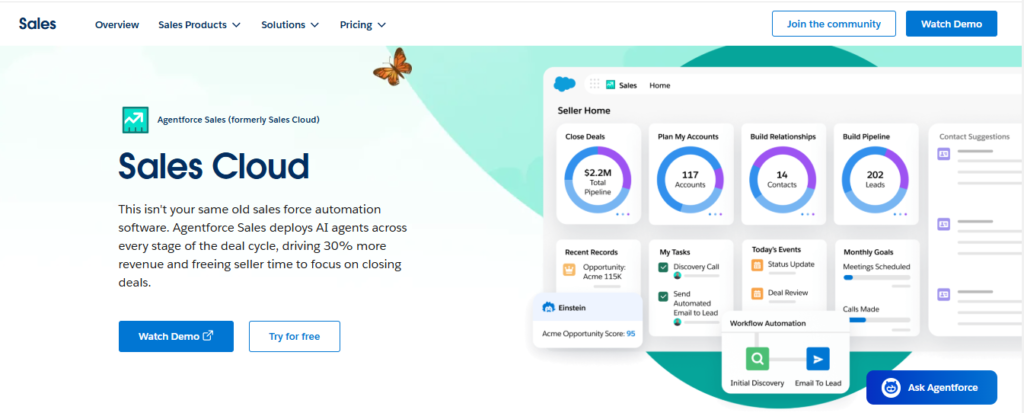Screen dimensions: 1024x413
Task: Click the third Contact Suggestions contact icon
Action: click(944, 294)
